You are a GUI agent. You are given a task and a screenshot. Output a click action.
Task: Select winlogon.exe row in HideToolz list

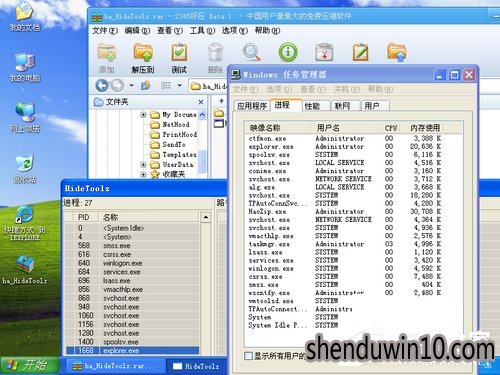[x=133, y=263]
